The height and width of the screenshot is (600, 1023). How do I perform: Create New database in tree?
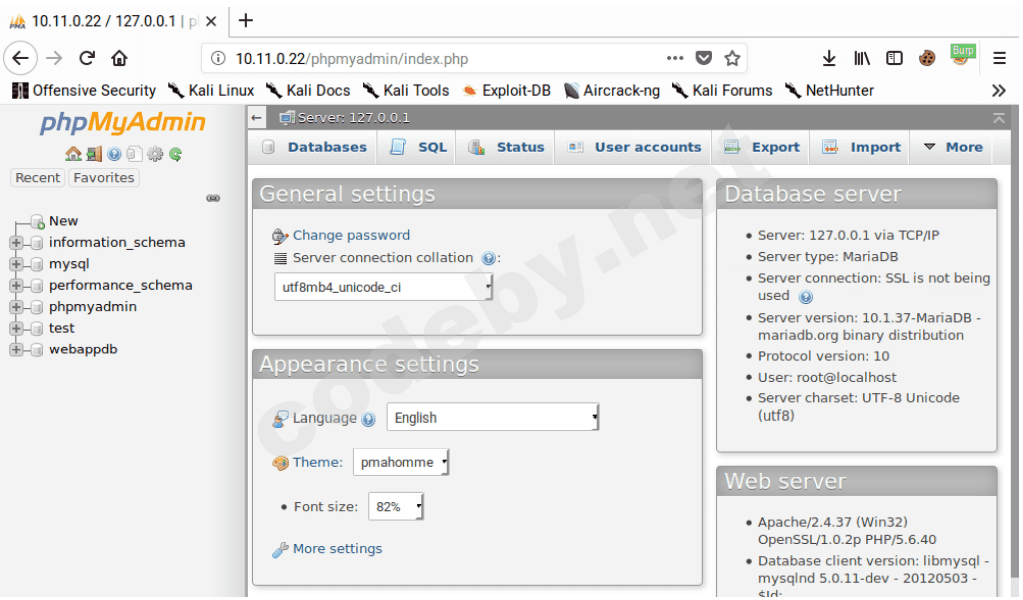point(63,221)
